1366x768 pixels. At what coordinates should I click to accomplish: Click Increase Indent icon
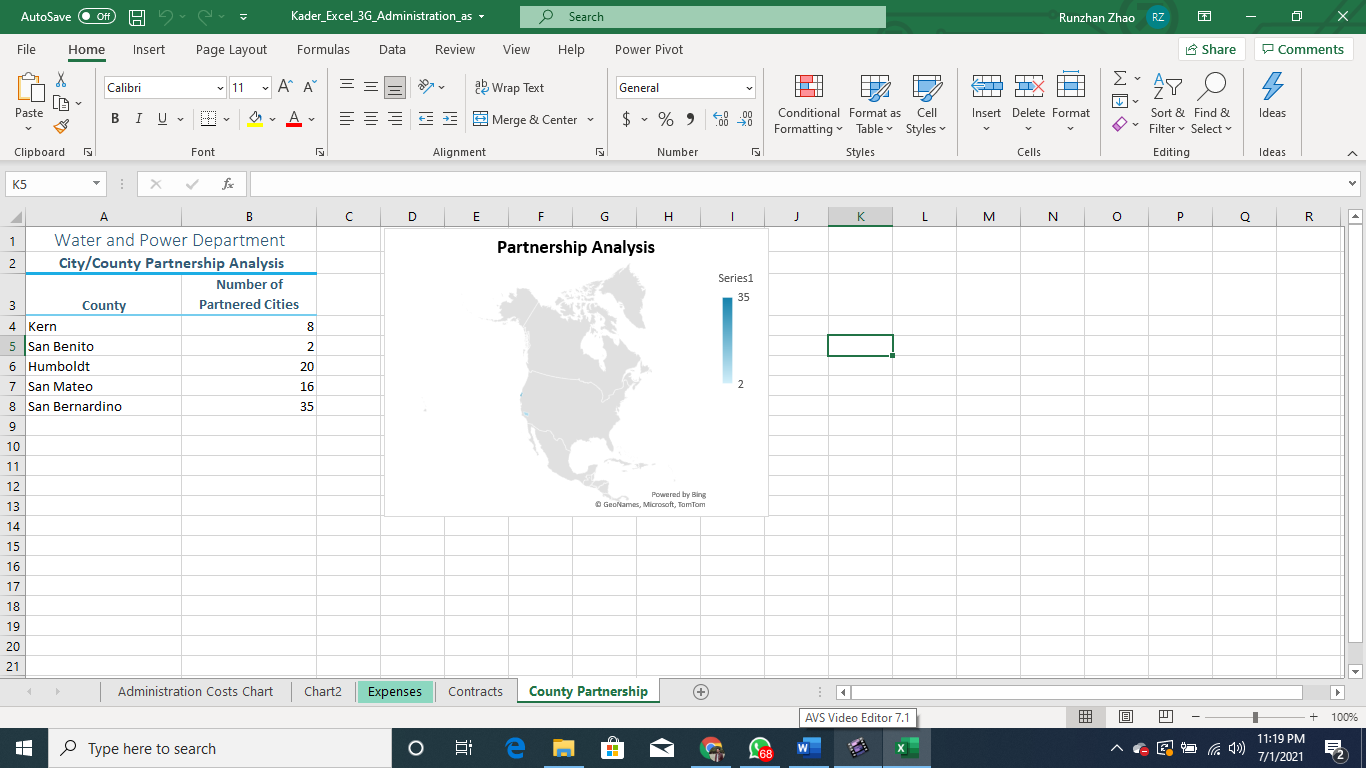click(x=450, y=119)
